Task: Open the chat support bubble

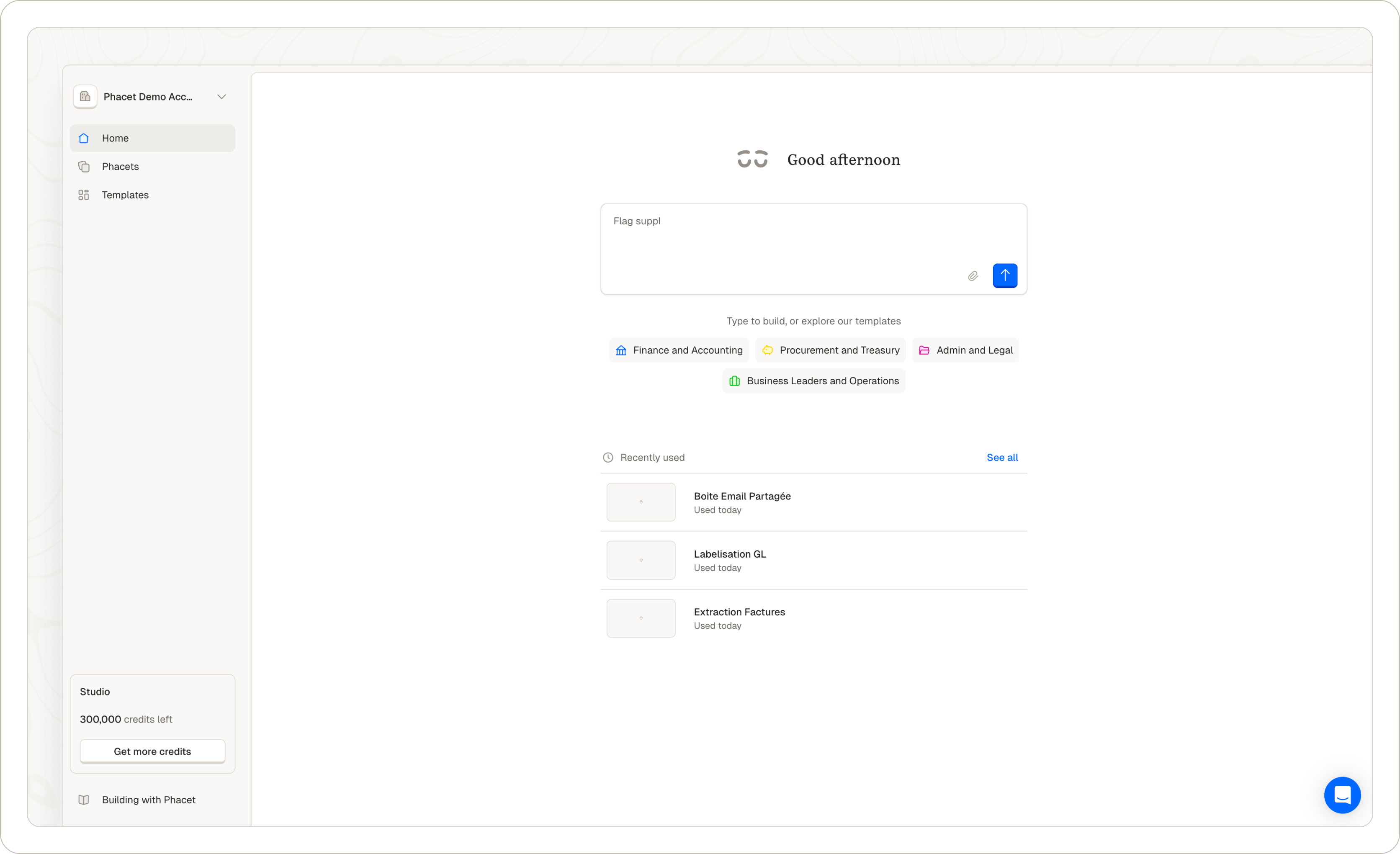Action: click(x=1342, y=795)
